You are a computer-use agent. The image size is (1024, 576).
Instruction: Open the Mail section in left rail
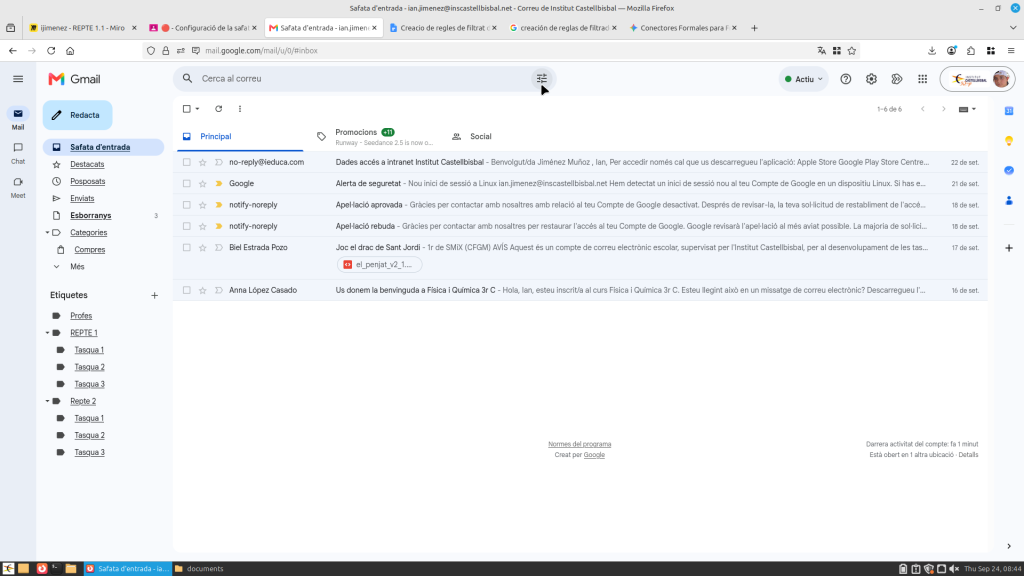tap(18, 119)
